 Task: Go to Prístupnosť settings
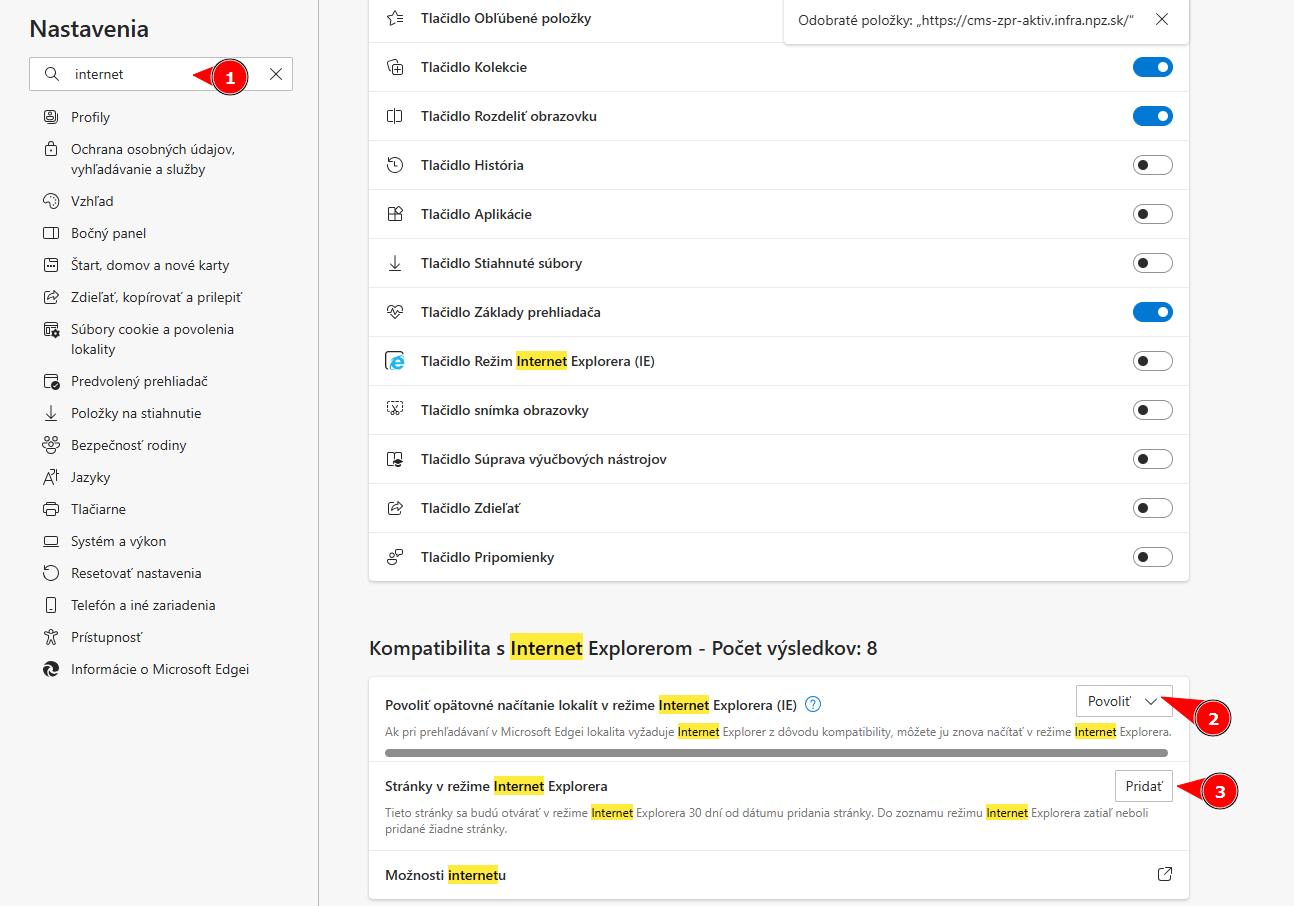107,637
